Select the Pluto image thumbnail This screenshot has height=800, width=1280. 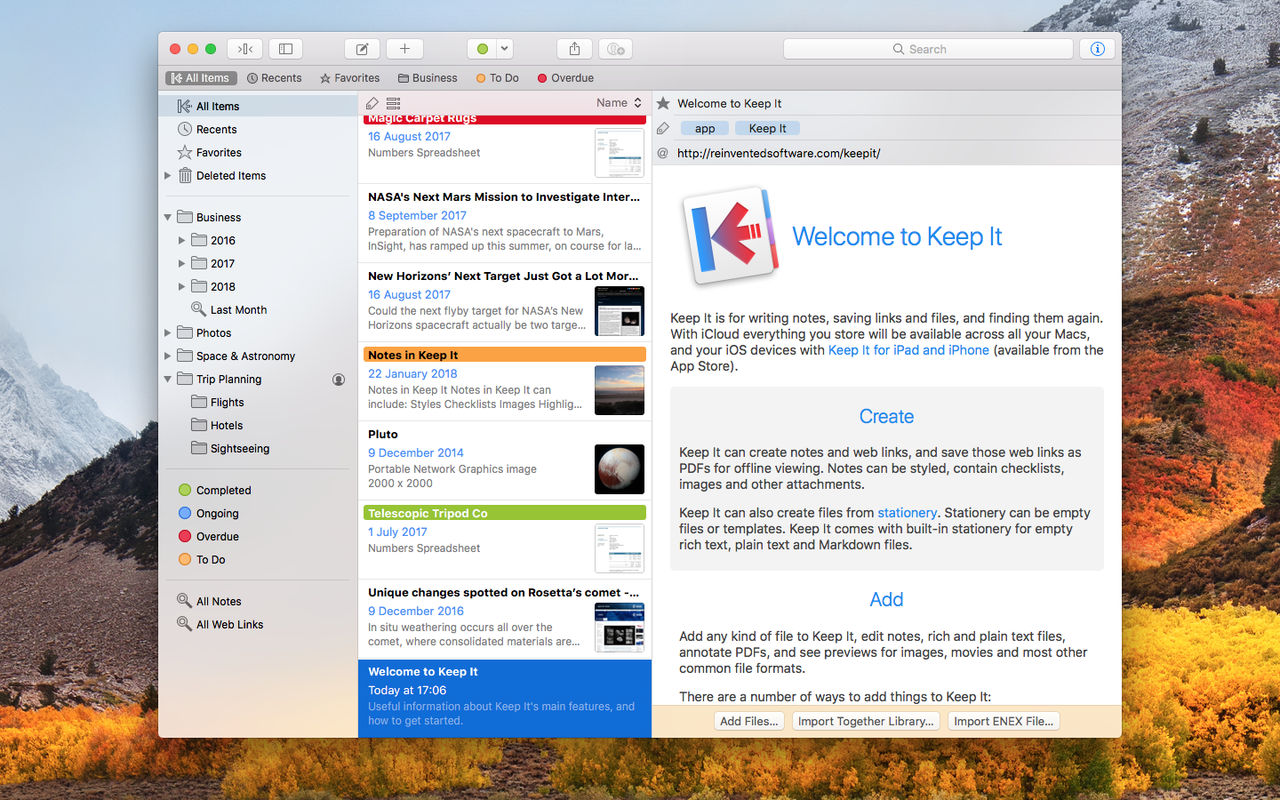(x=620, y=469)
